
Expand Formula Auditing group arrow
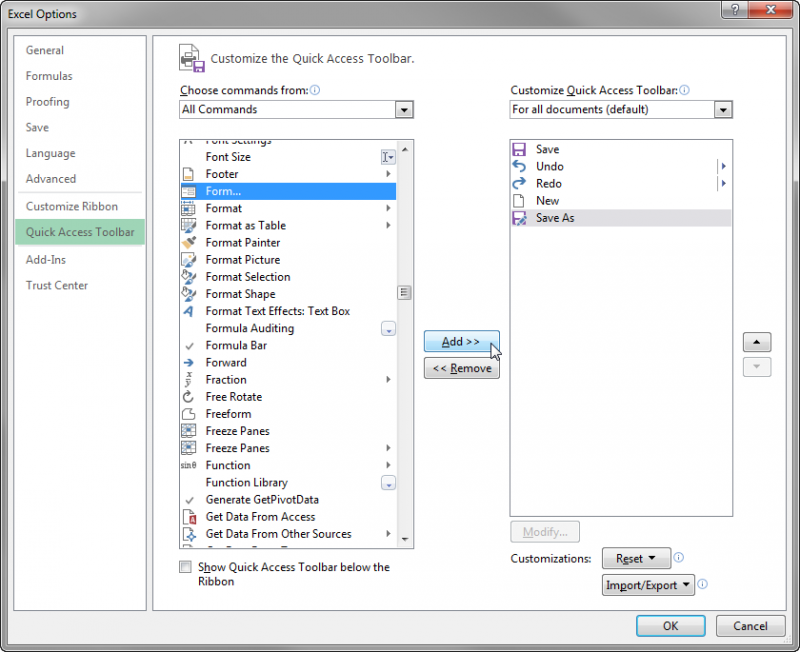pyautogui.click(x=388, y=329)
